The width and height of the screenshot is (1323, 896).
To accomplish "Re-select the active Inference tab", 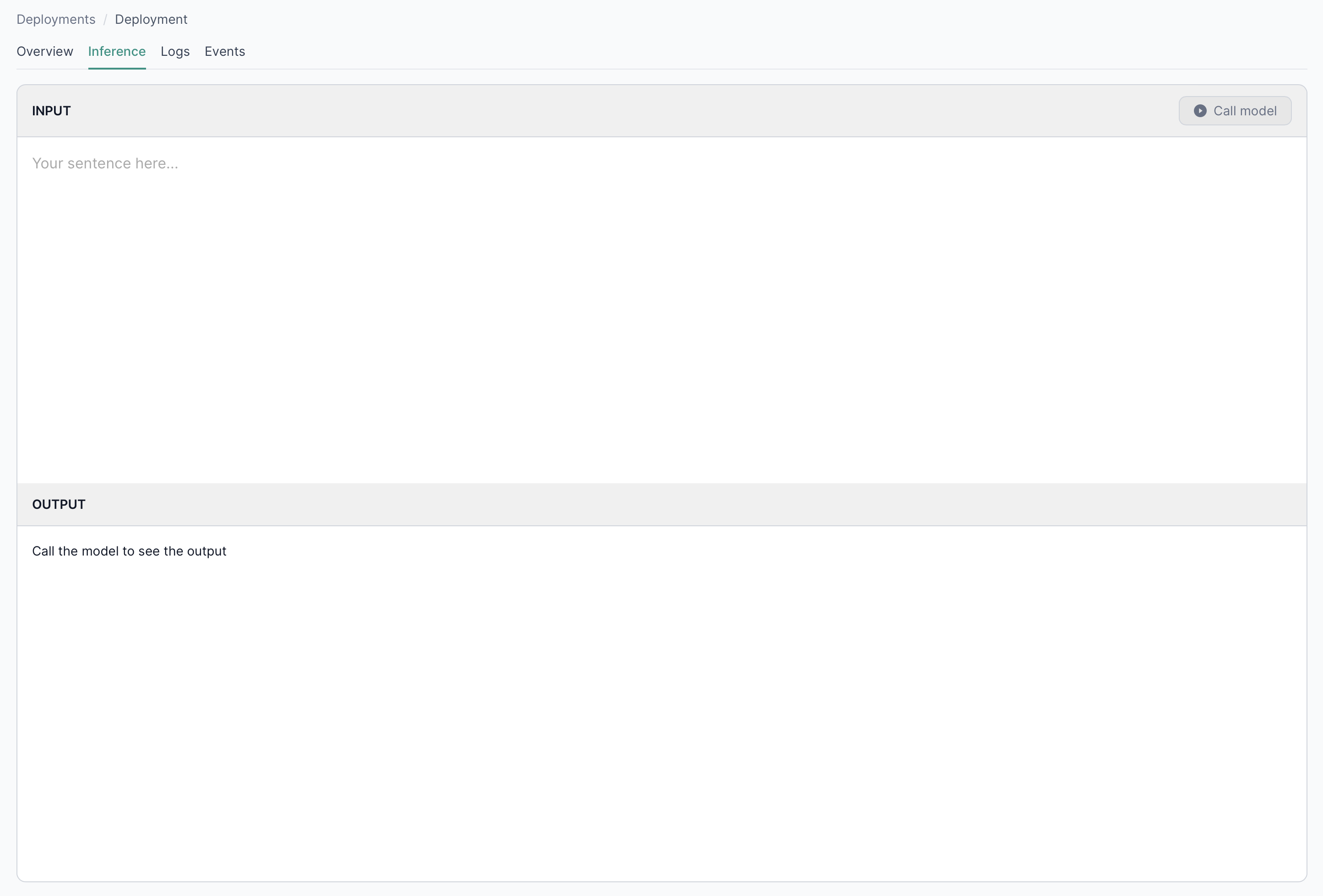I will pyautogui.click(x=117, y=51).
